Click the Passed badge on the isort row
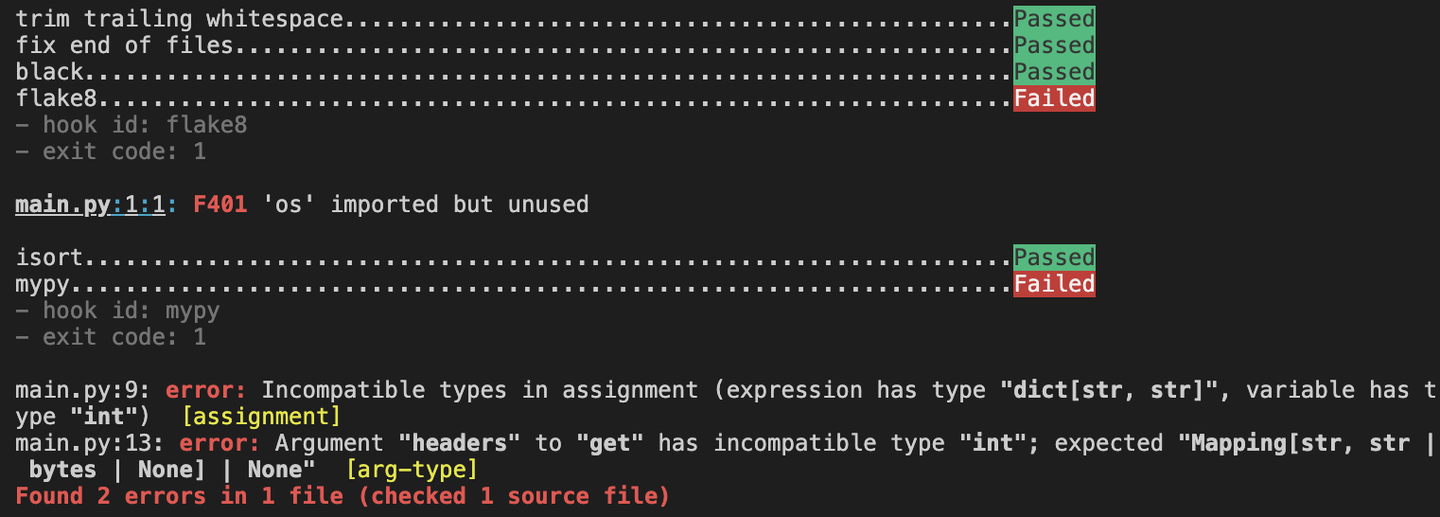The height and width of the screenshot is (517, 1440). [1054, 258]
